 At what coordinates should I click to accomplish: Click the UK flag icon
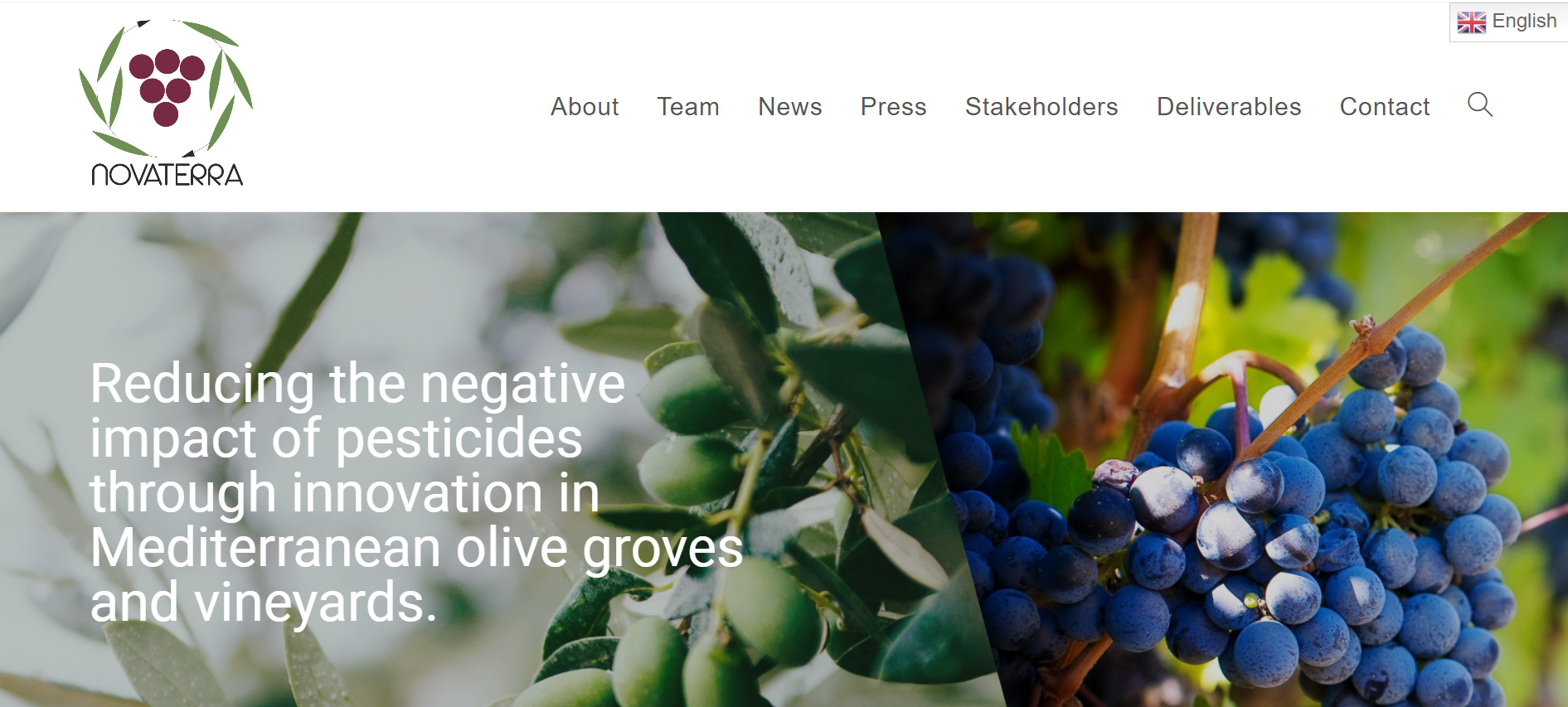1471,22
